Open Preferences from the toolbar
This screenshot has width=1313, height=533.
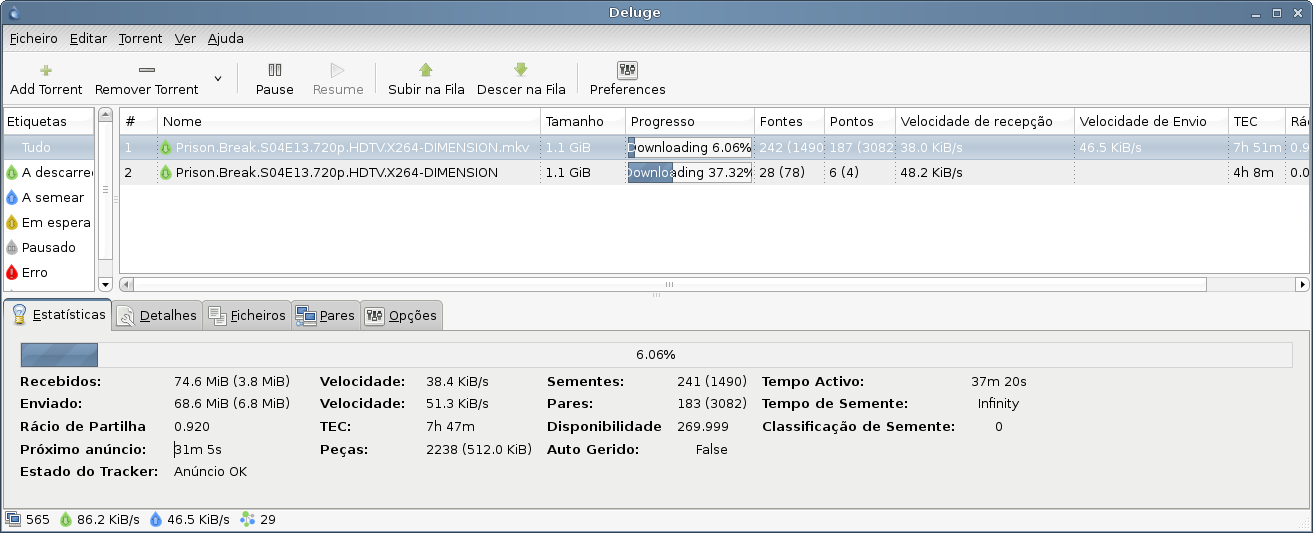point(628,80)
